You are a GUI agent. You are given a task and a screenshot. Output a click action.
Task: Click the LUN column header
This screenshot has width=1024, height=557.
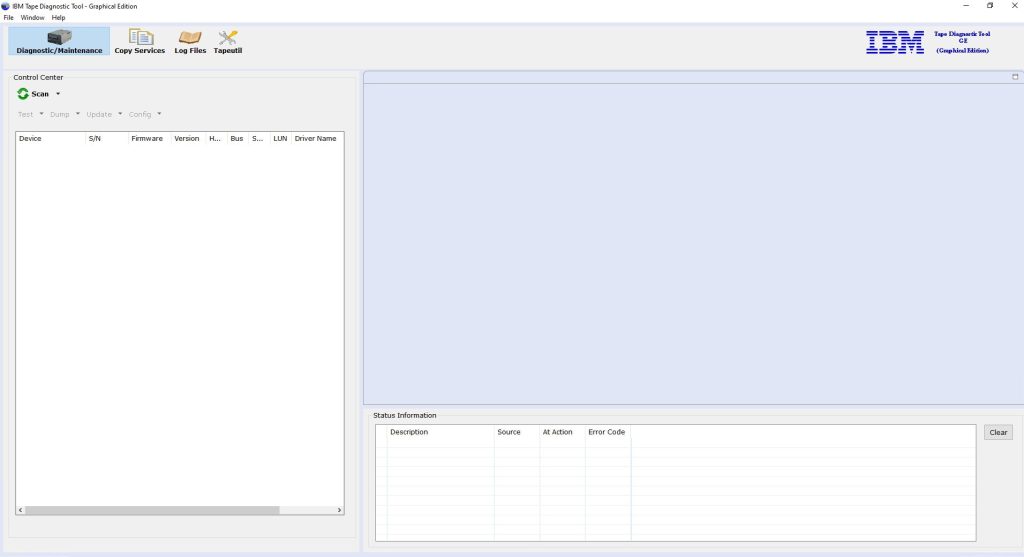pos(280,138)
